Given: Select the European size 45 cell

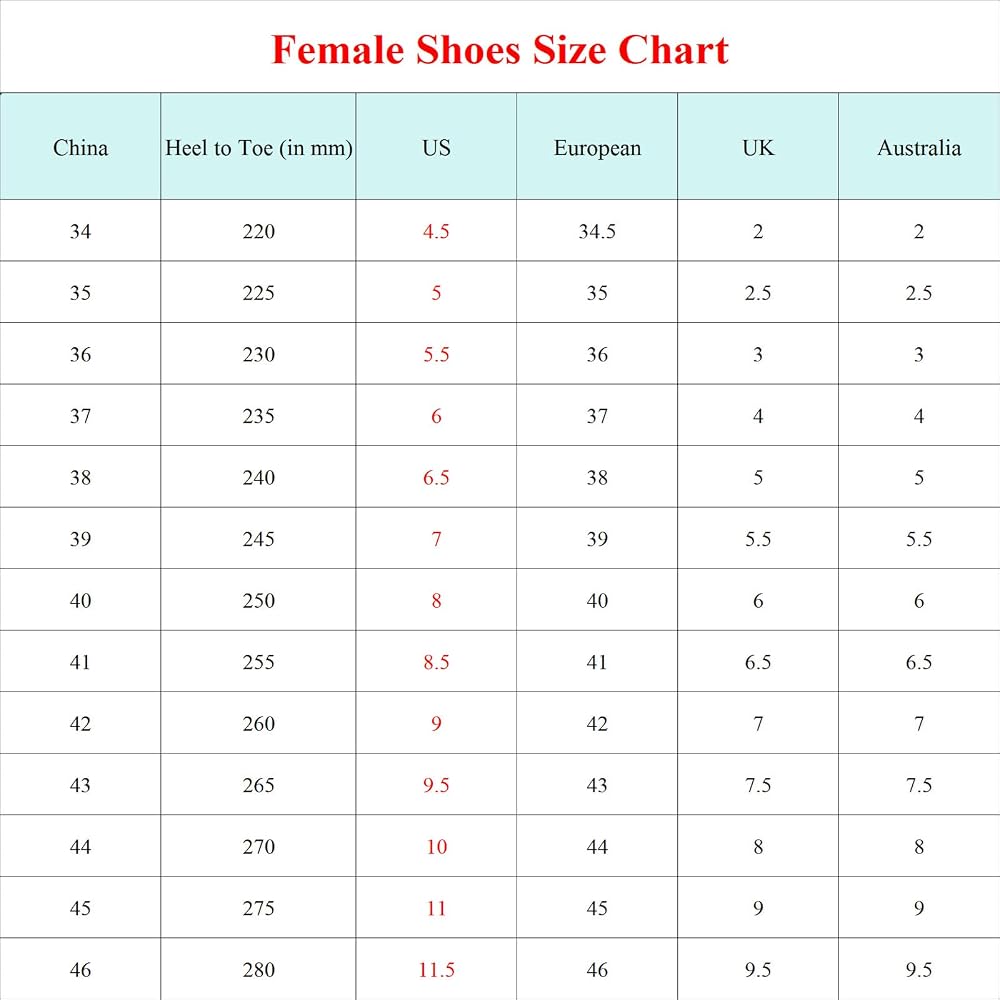Looking at the screenshot, I should (x=597, y=908).
